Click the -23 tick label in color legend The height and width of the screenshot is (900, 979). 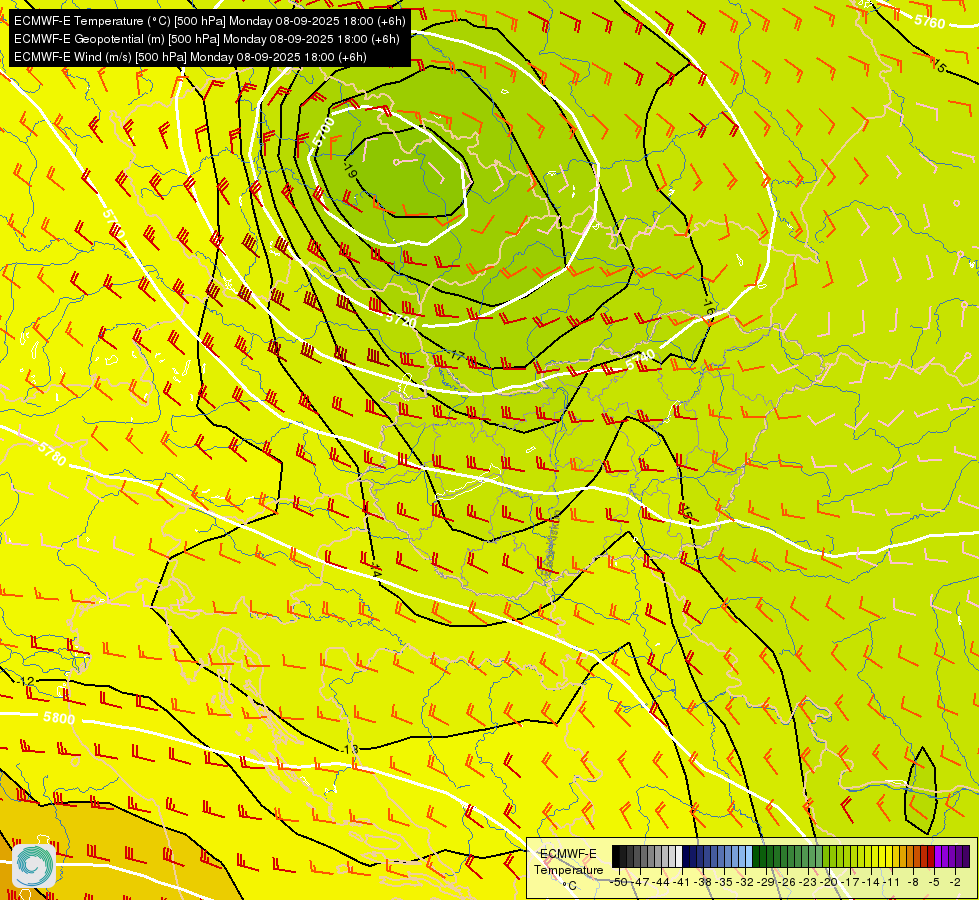click(x=809, y=882)
